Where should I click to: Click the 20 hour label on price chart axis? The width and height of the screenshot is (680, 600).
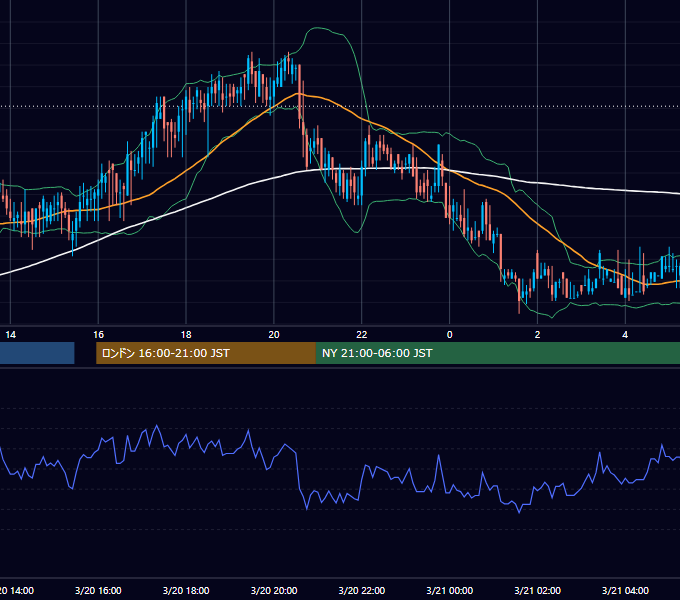274,335
